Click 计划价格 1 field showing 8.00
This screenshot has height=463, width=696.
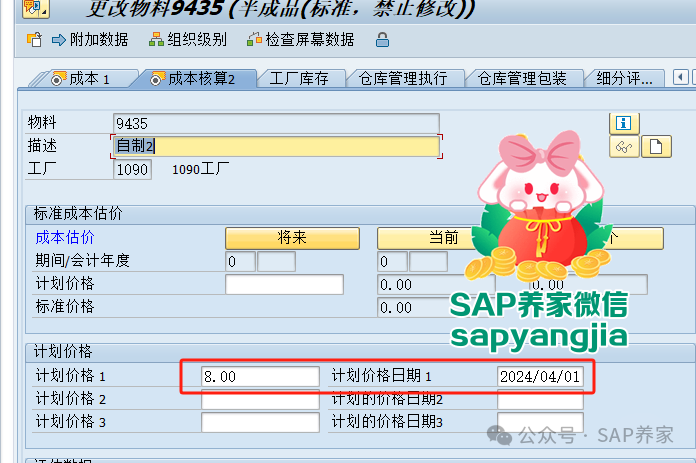point(260,376)
